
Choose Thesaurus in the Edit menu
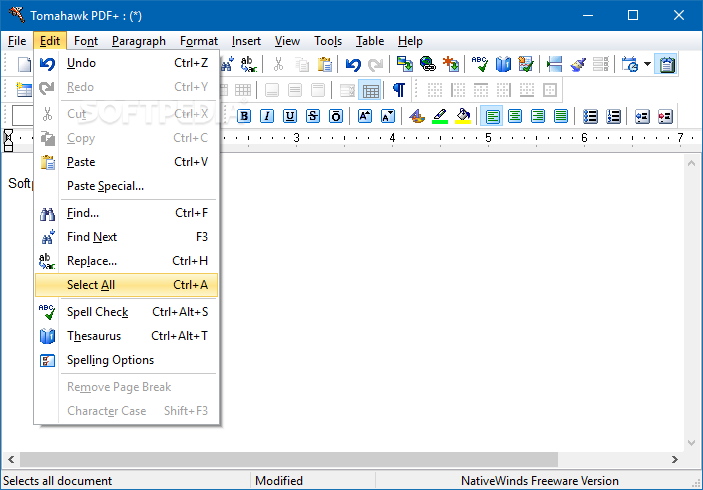126,336
